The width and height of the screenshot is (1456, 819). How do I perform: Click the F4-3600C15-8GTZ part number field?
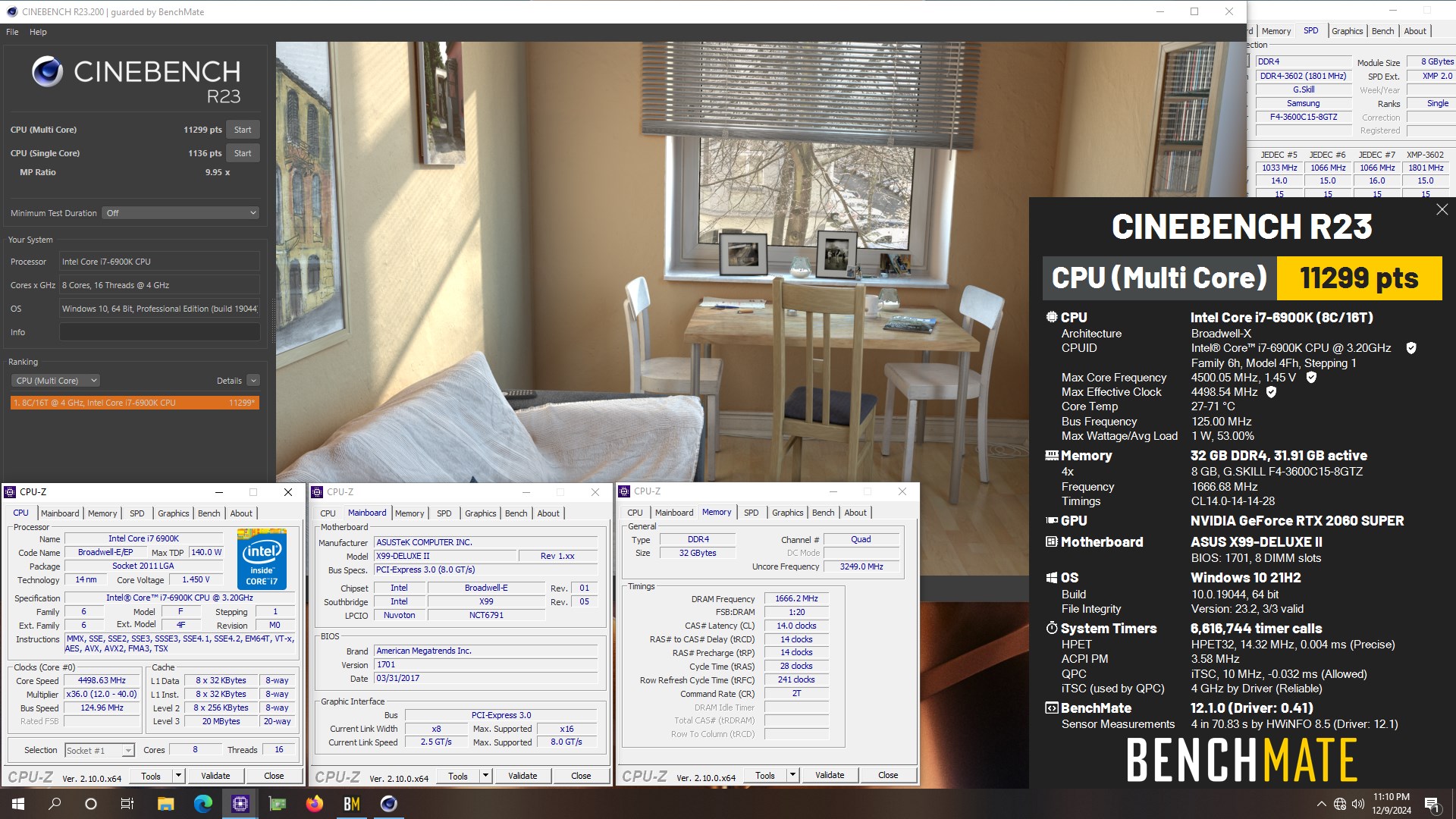click(x=1304, y=117)
